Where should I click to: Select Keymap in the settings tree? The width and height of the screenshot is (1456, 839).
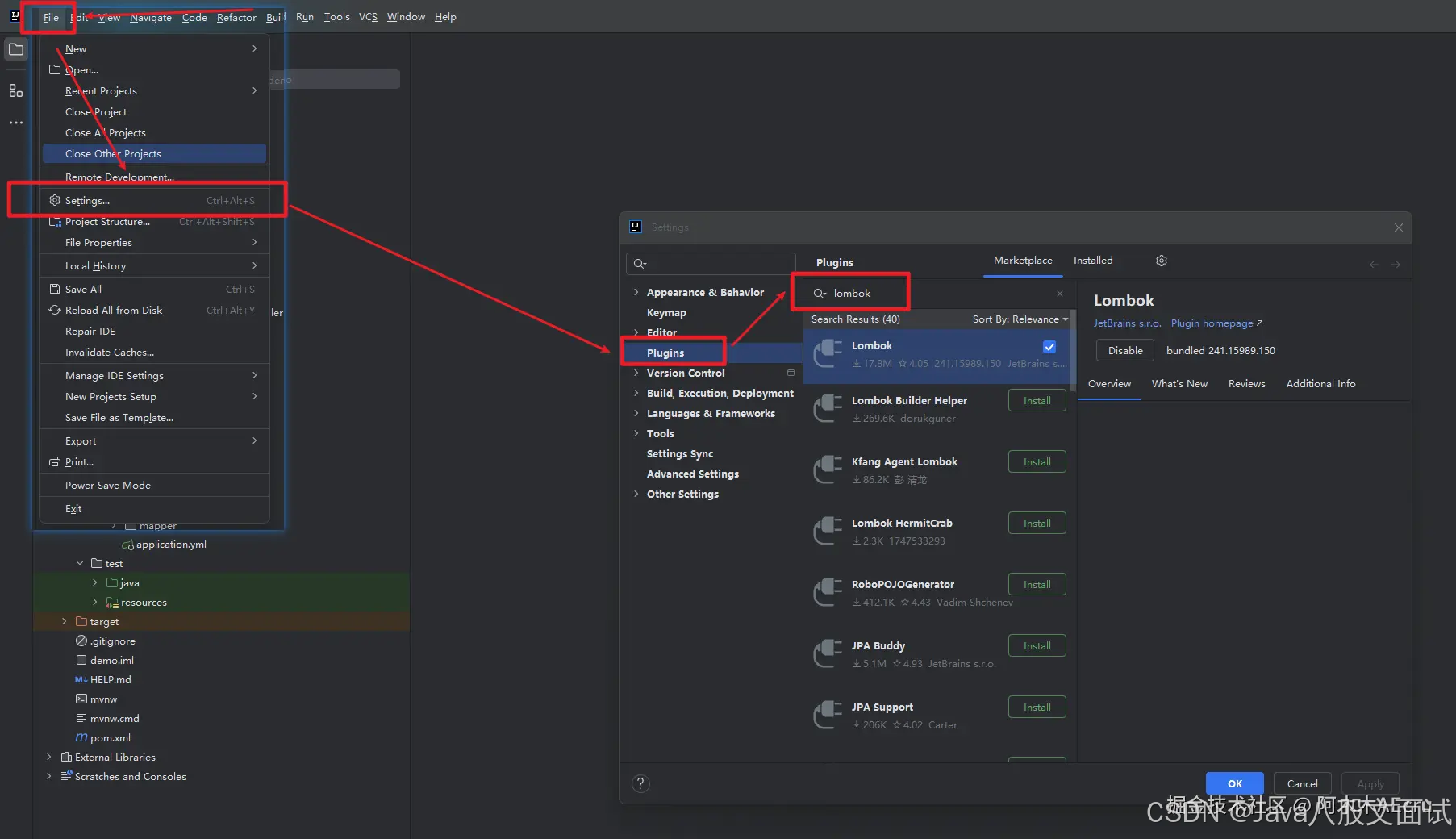666,313
